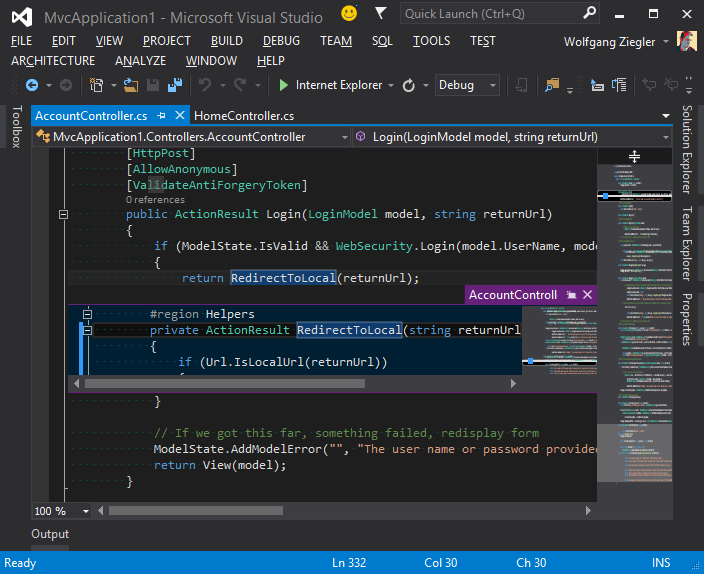
Task: Open the Internet Explorer browser dropdown
Action: point(391,85)
